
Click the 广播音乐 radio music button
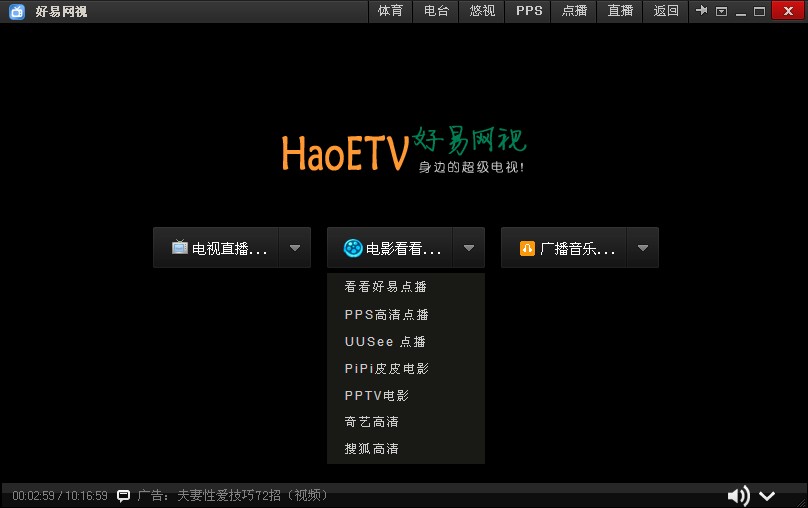click(564, 248)
